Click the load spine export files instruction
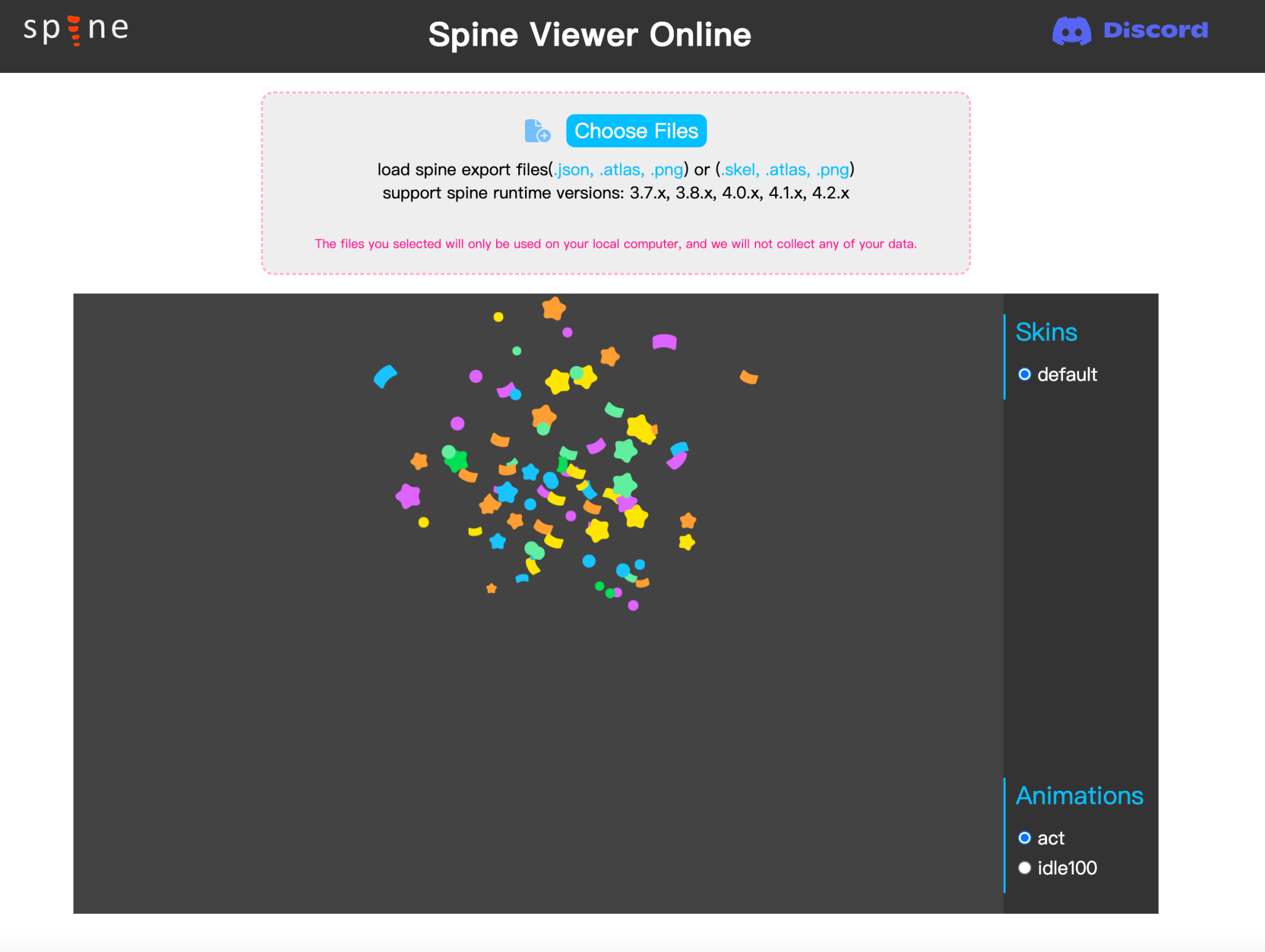This screenshot has width=1265, height=952. (x=616, y=170)
